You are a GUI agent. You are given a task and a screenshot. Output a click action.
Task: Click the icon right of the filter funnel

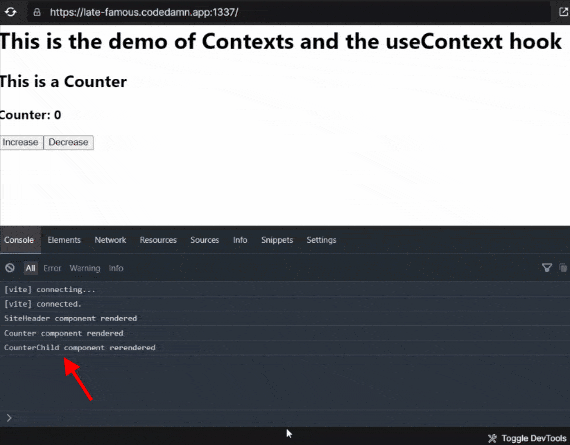click(563, 268)
